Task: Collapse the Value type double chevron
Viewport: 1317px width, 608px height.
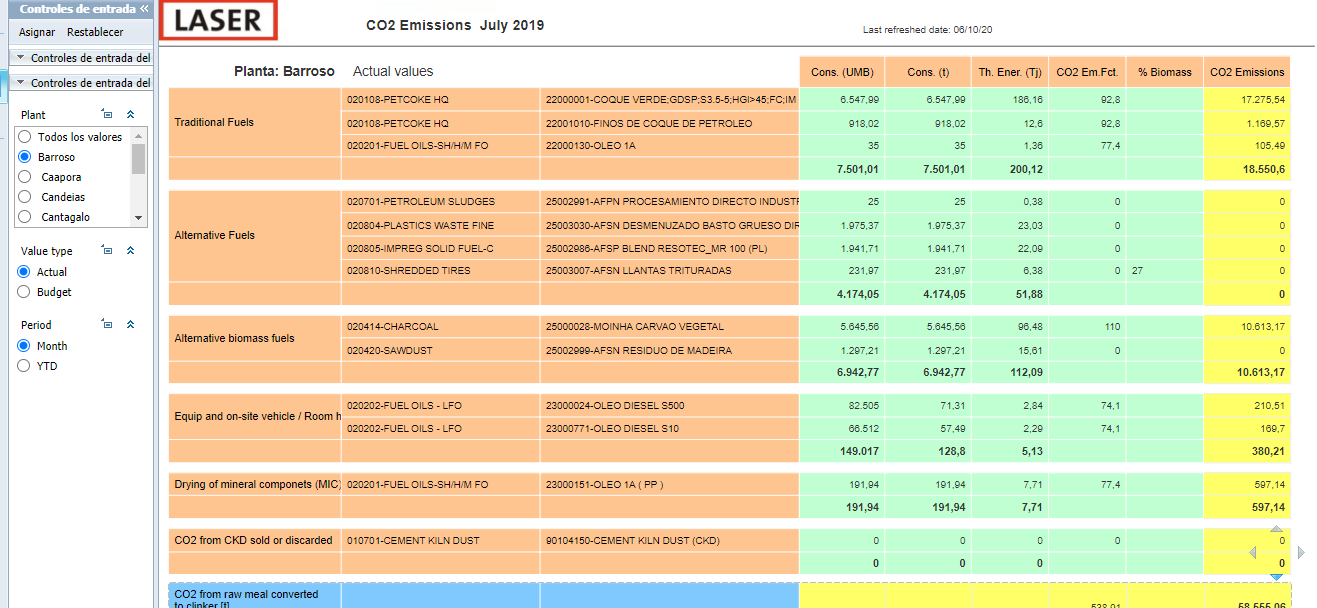Action: click(x=130, y=251)
